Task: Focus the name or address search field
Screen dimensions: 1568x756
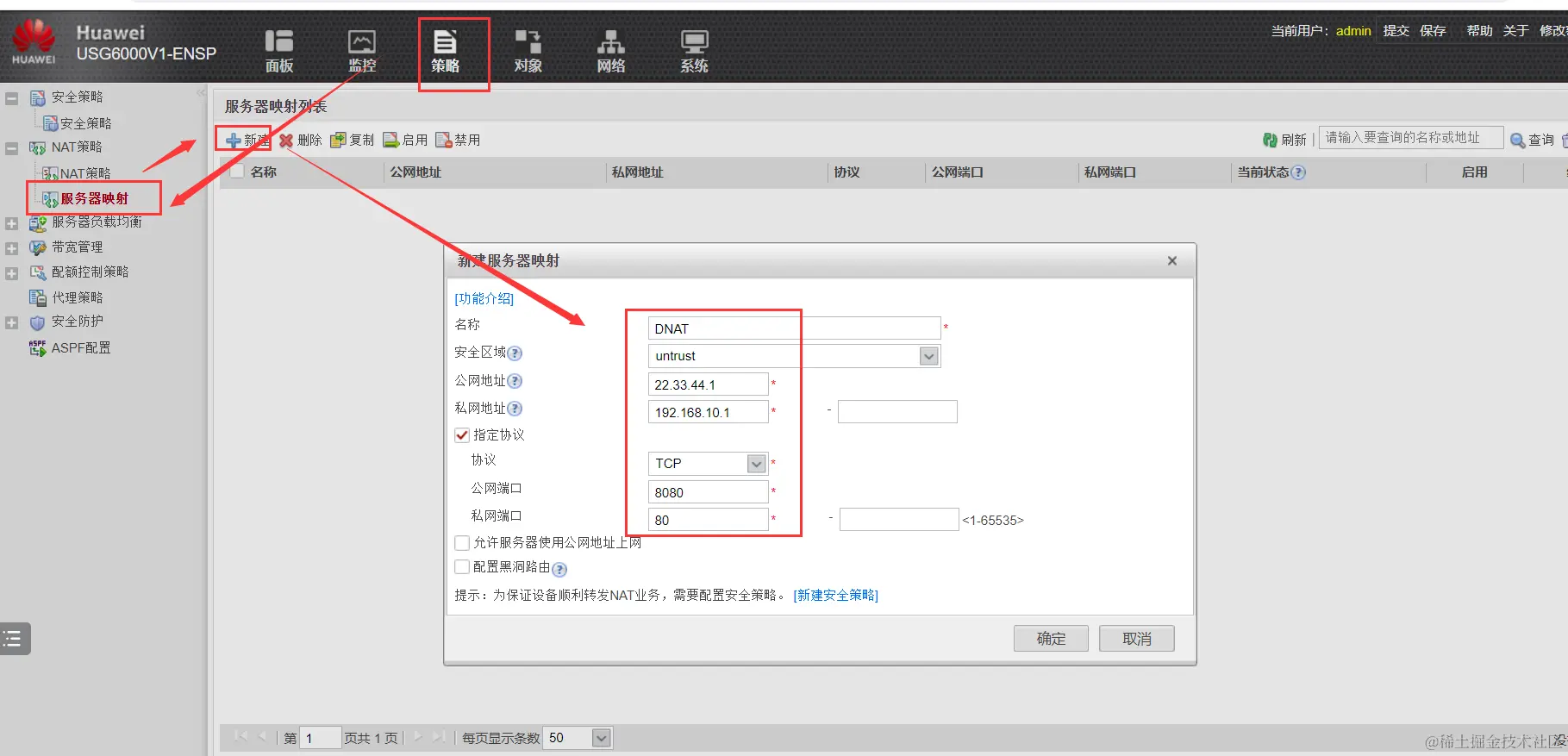Action: point(1410,138)
